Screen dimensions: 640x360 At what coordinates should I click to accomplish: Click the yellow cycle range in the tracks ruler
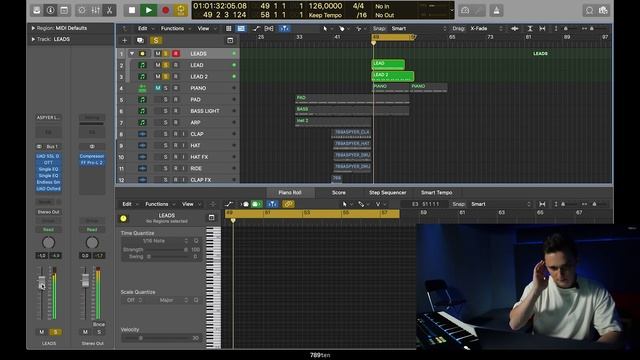point(392,37)
